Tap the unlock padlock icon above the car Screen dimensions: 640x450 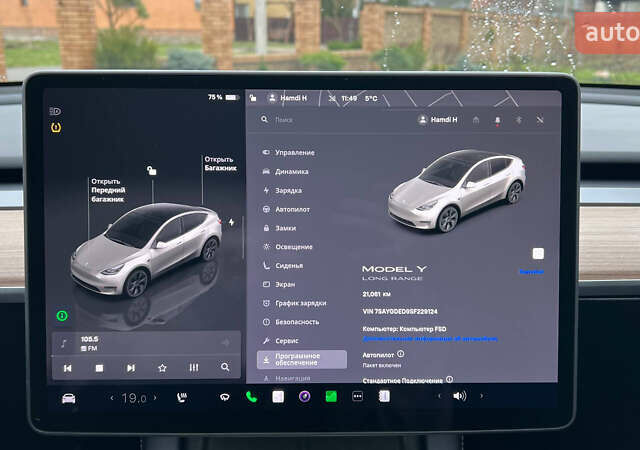coord(151,170)
